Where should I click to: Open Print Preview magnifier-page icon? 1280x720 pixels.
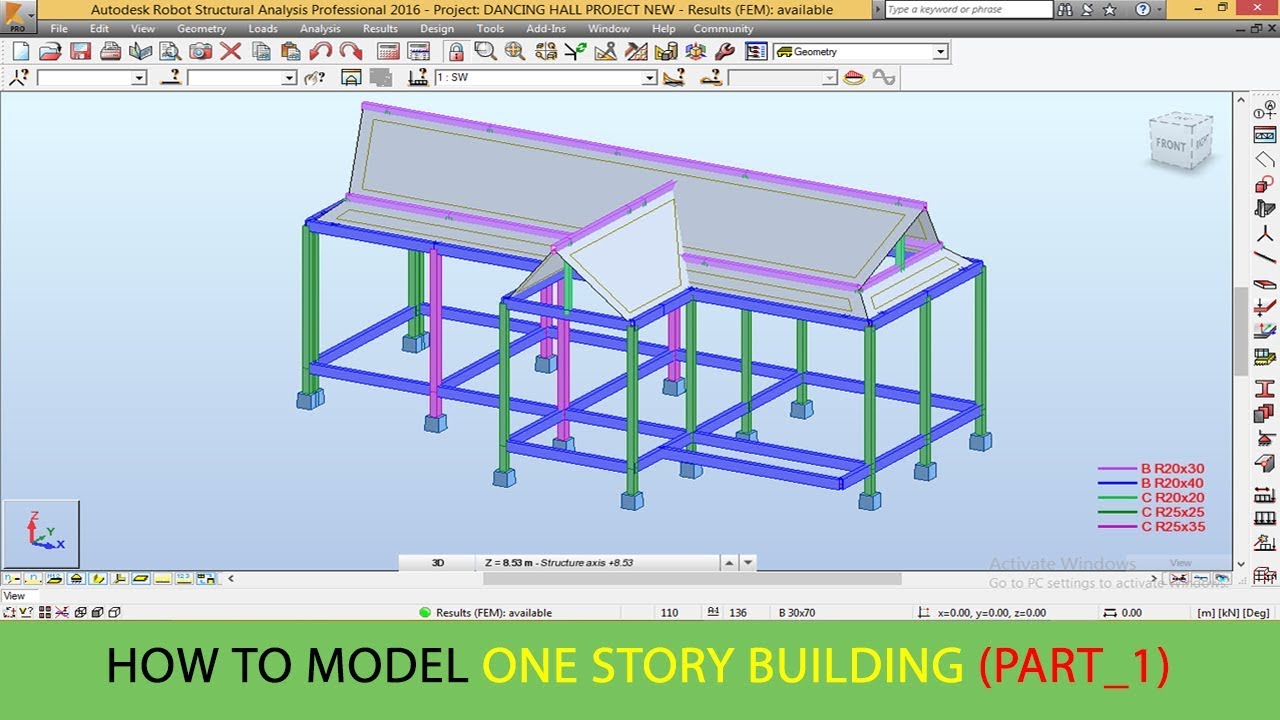(170, 51)
